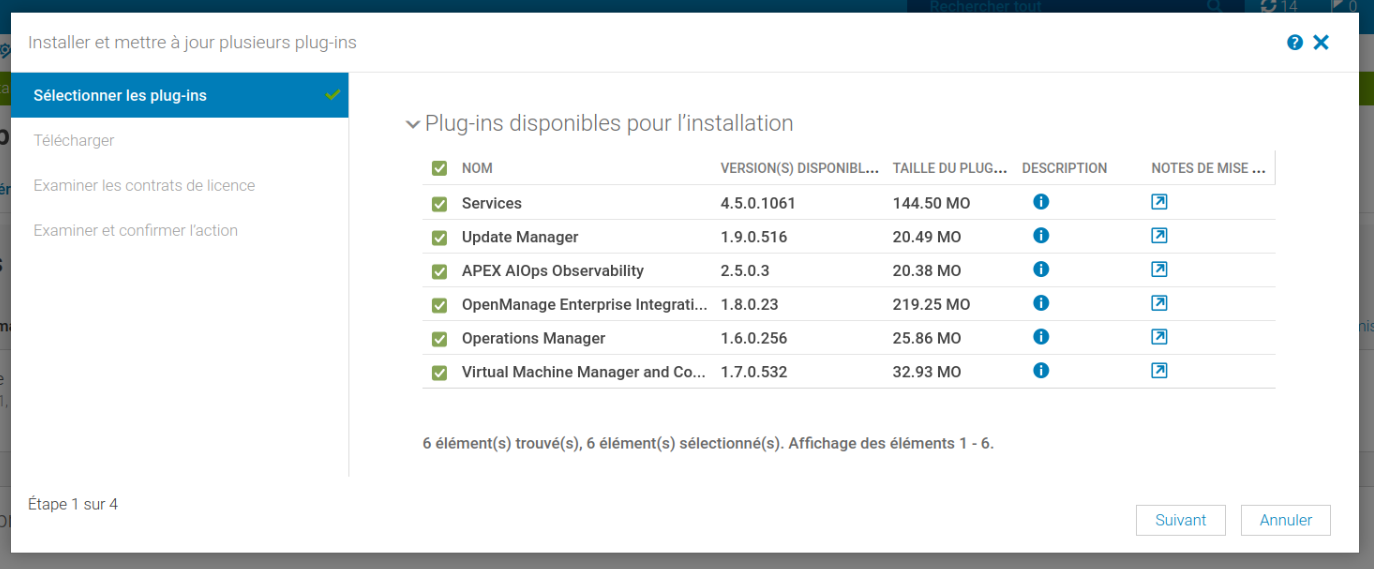This screenshot has width=1374, height=569.
Task: Open OpenManage Enterprise Integration release notes
Action: coord(1159,303)
